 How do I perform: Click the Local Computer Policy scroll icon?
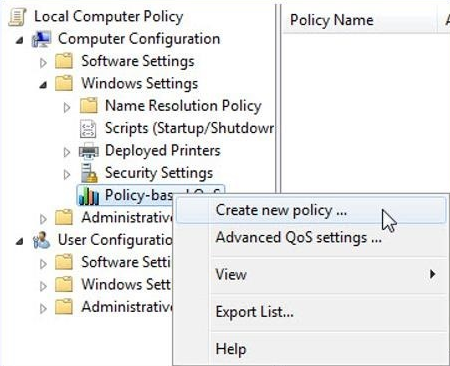(17, 17)
